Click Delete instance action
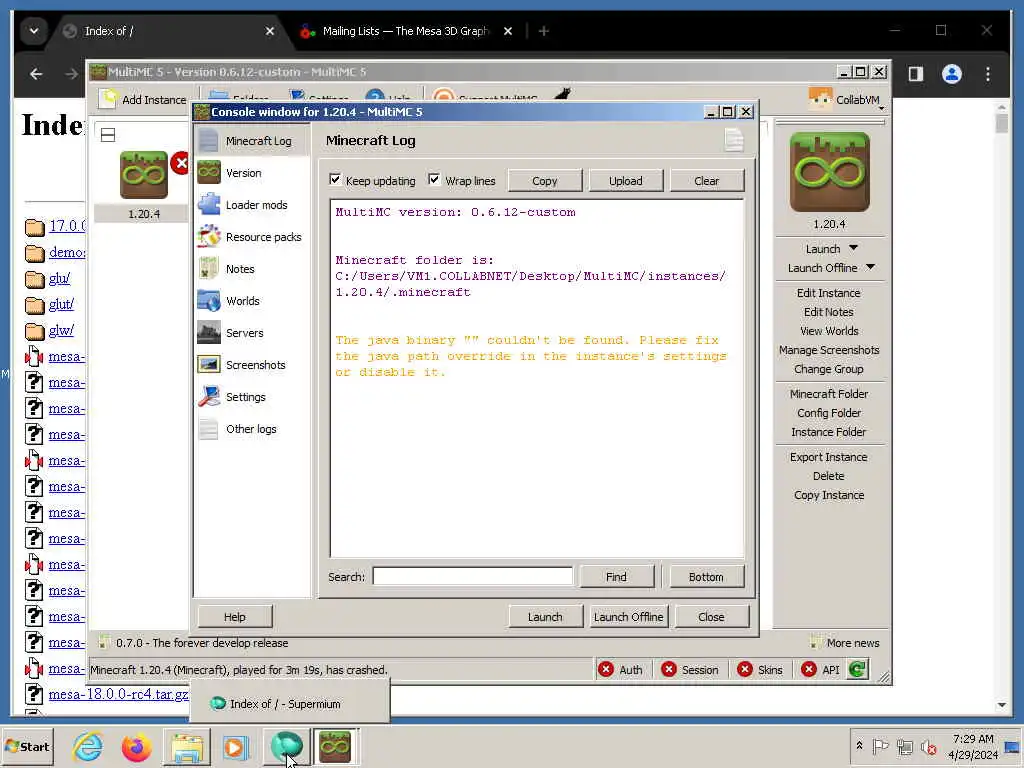 829,476
